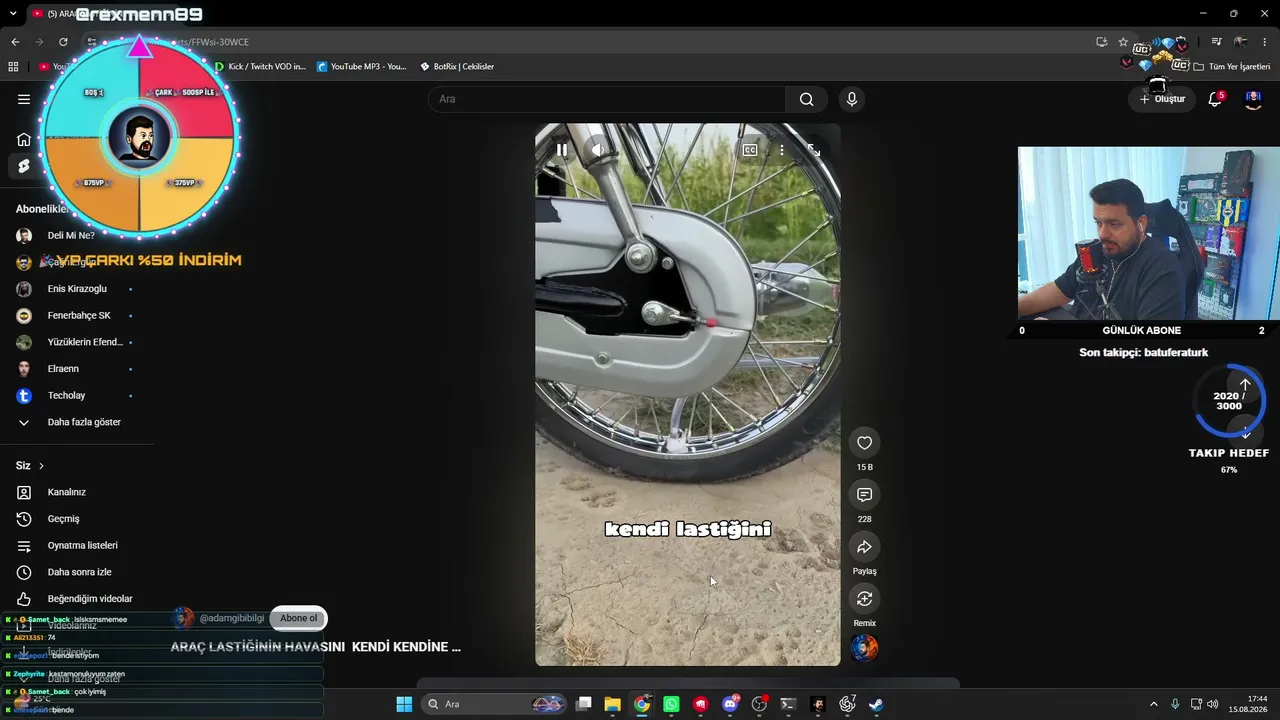Open Chrome three-dot menu

click(x=1265, y=42)
